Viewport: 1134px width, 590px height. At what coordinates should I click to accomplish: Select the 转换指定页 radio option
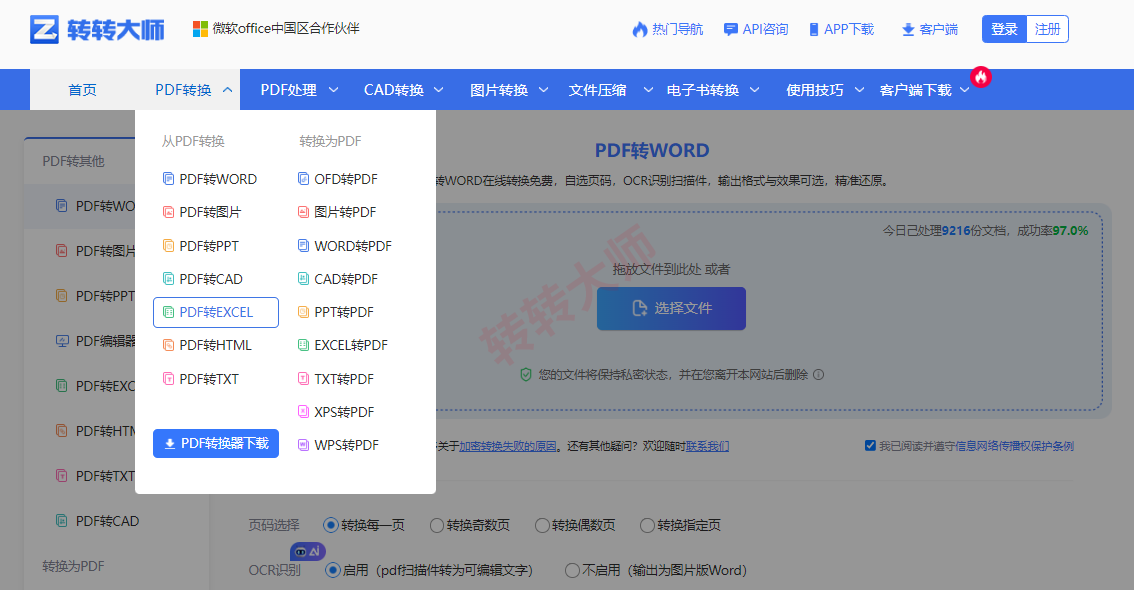pyautogui.click(x=647, y=525)
